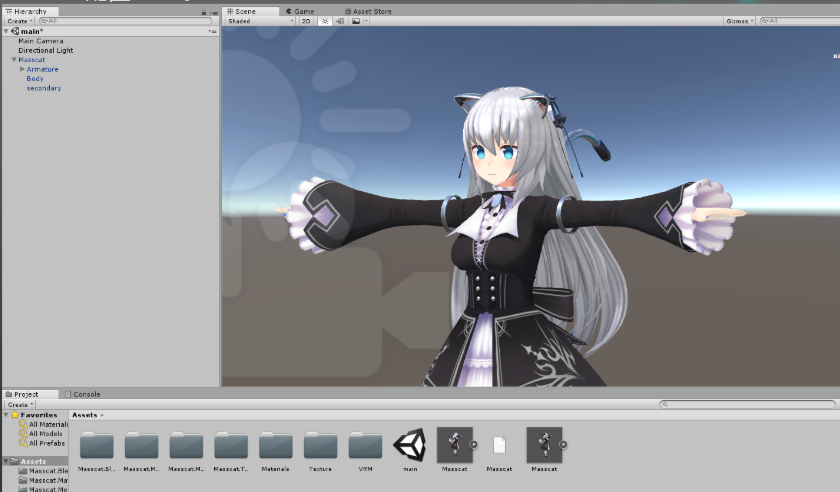
Task: Switch to the Scene tab
Action: click(x=250, y=11)
